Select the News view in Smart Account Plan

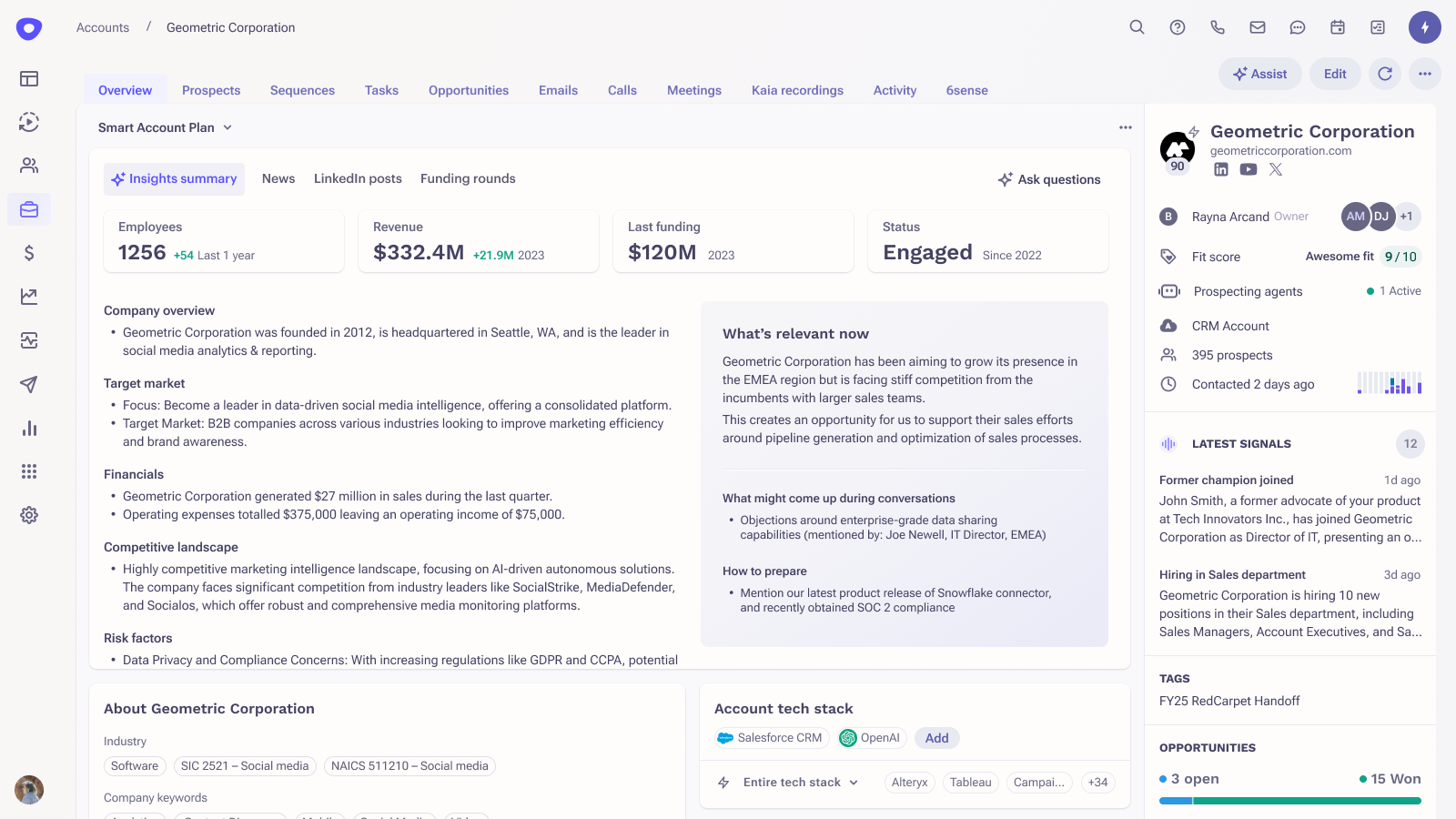click(278, 178)
